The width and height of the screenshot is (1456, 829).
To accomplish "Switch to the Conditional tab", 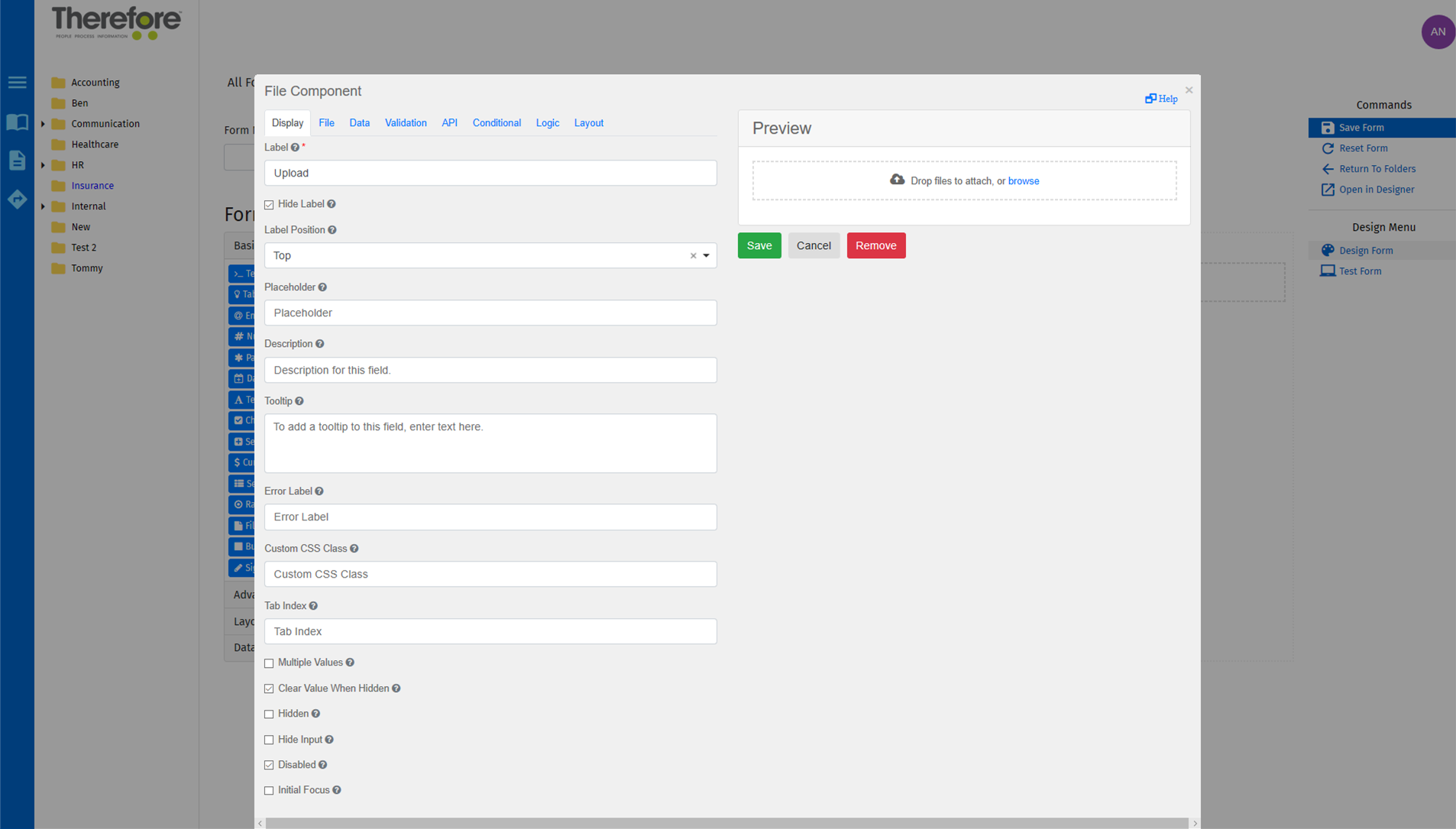I will coord(496,123).
